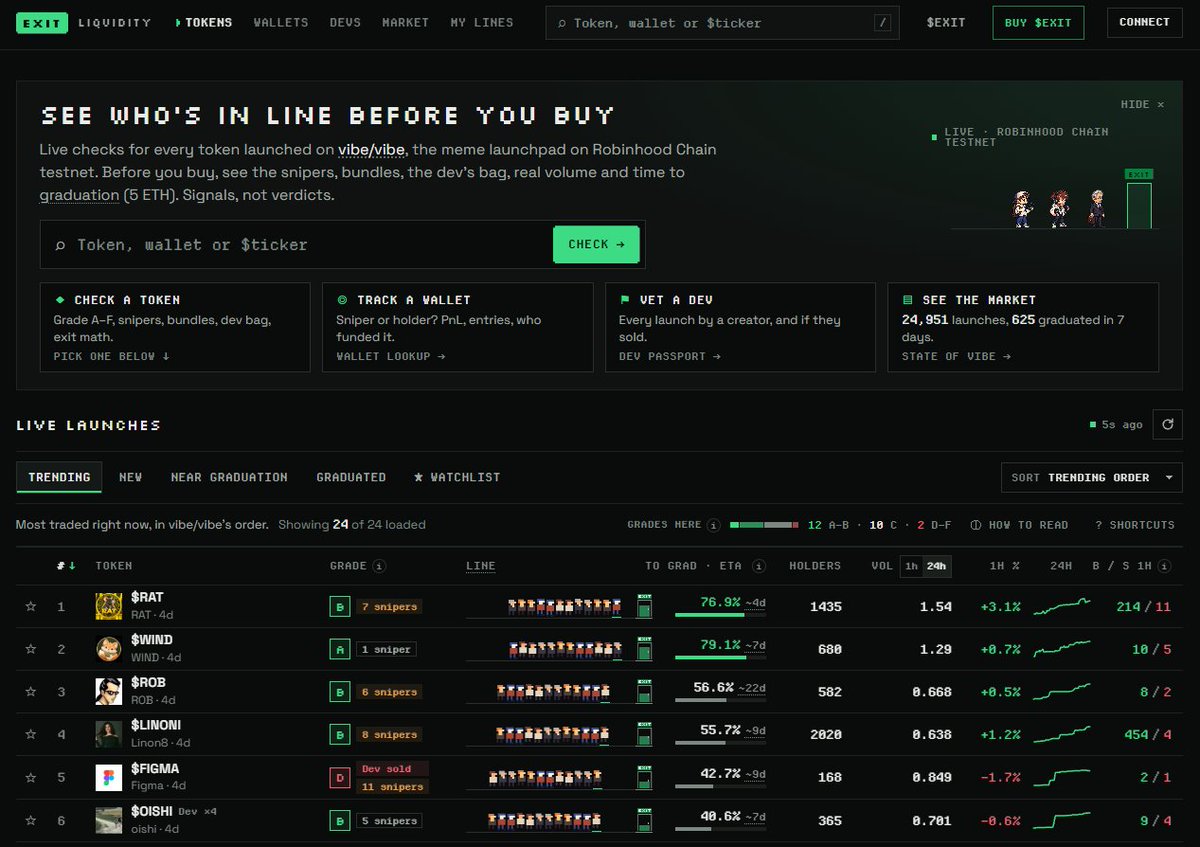The width and height of the screenshot is (1200, 847).
Task: Click the GRADE column info icon
Action: pyautogui.click(x=379, y=566)
